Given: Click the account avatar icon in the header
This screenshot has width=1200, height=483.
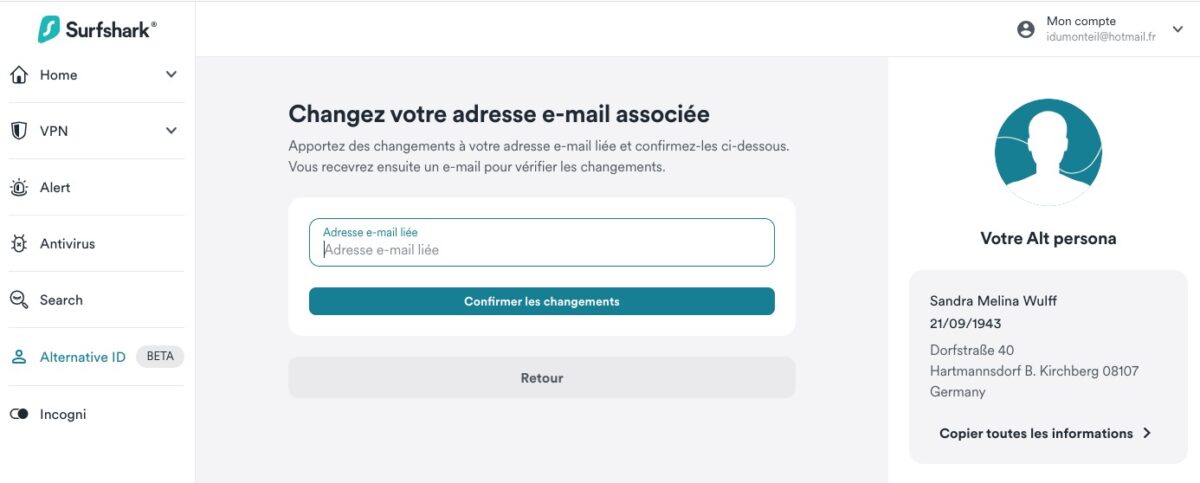Looking at the screenshot, I should point(1026,29).
